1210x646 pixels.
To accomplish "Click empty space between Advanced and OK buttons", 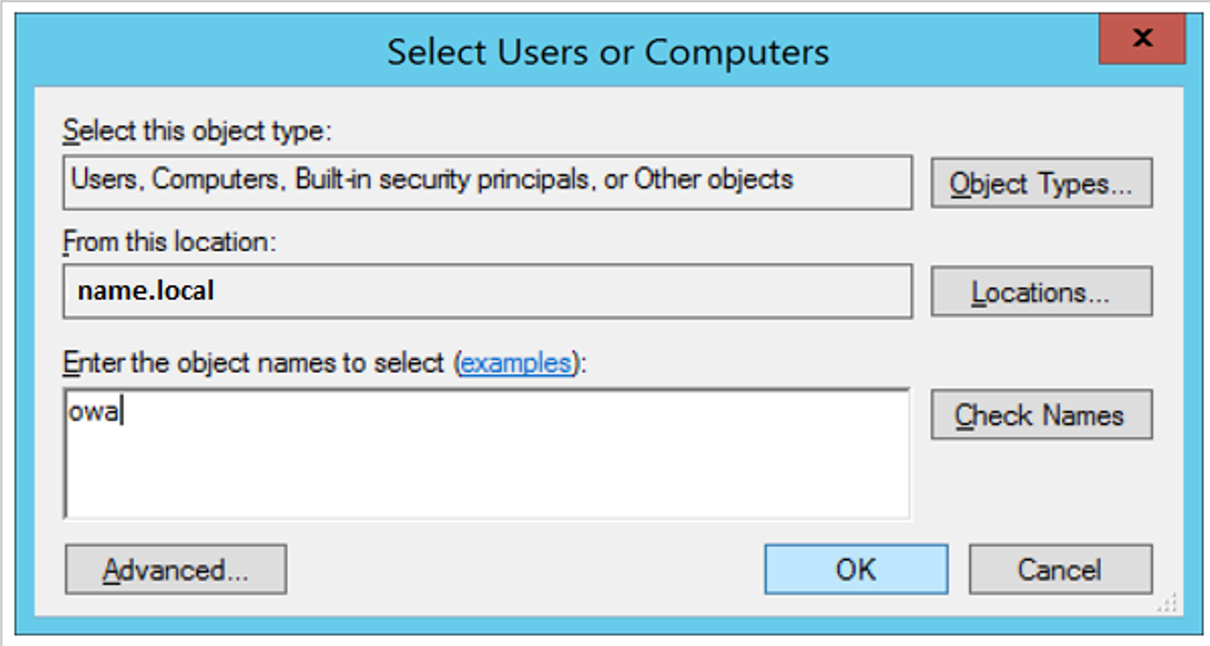I will pos(525,570).
